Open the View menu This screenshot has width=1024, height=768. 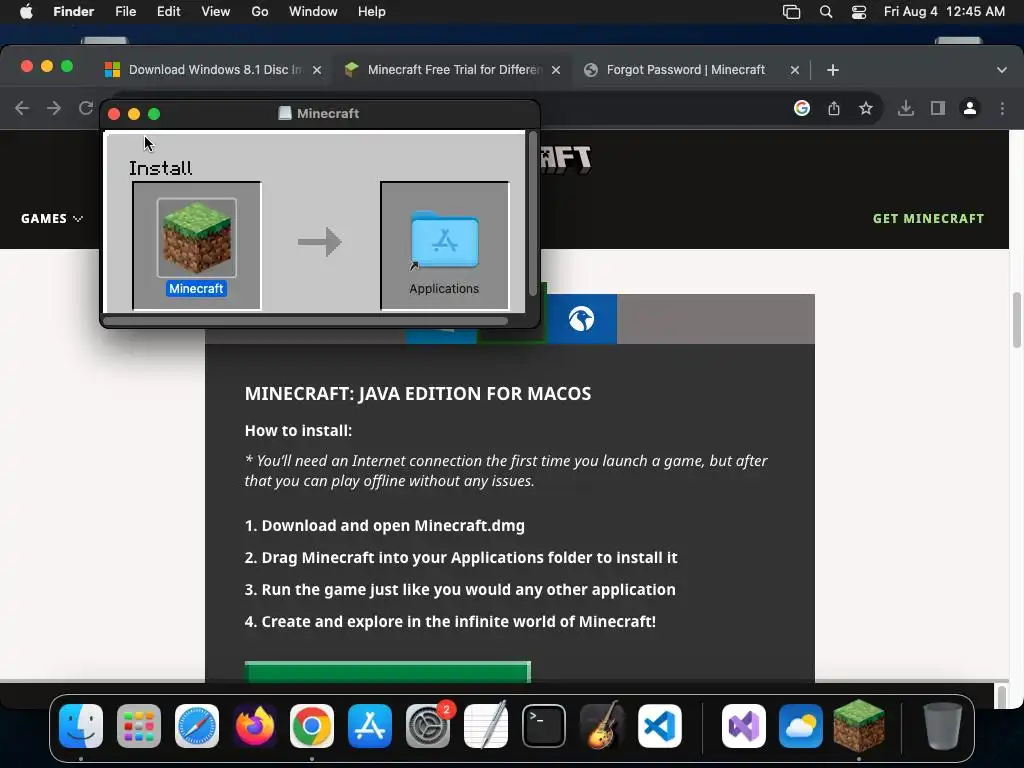pyautogui.click(x=216, y=12)
